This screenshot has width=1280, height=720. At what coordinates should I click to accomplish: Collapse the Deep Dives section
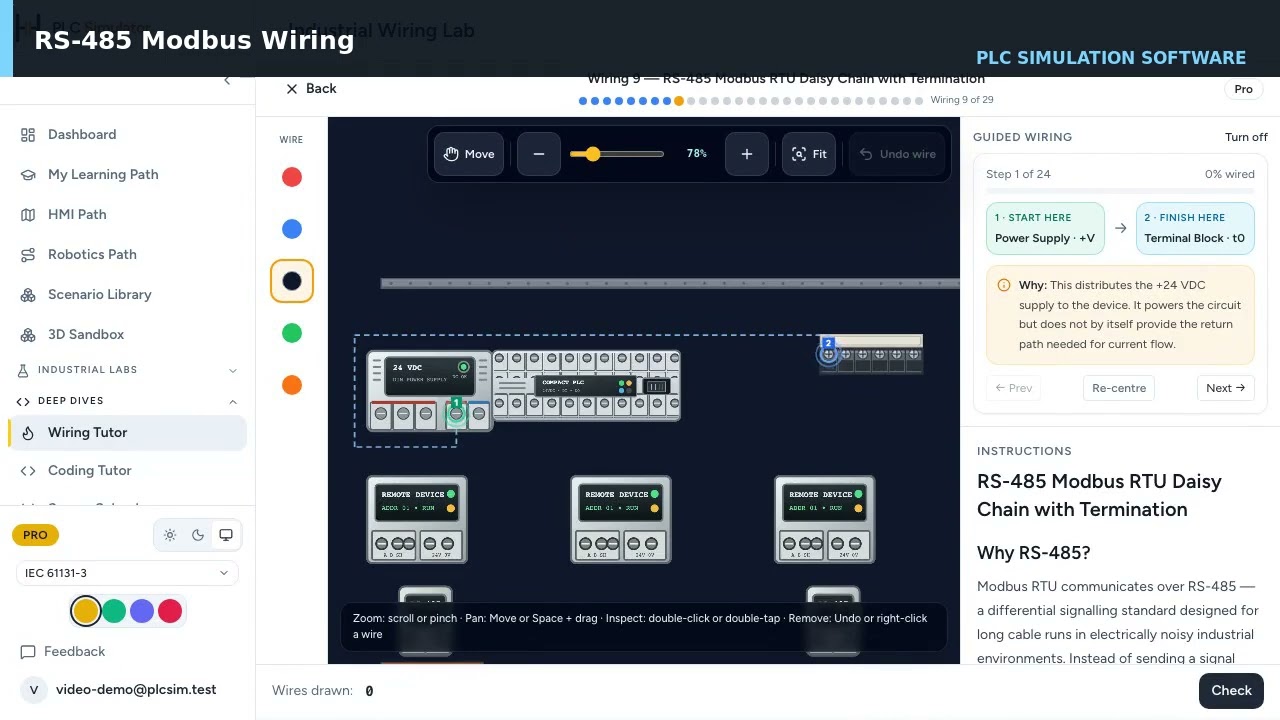127,401
